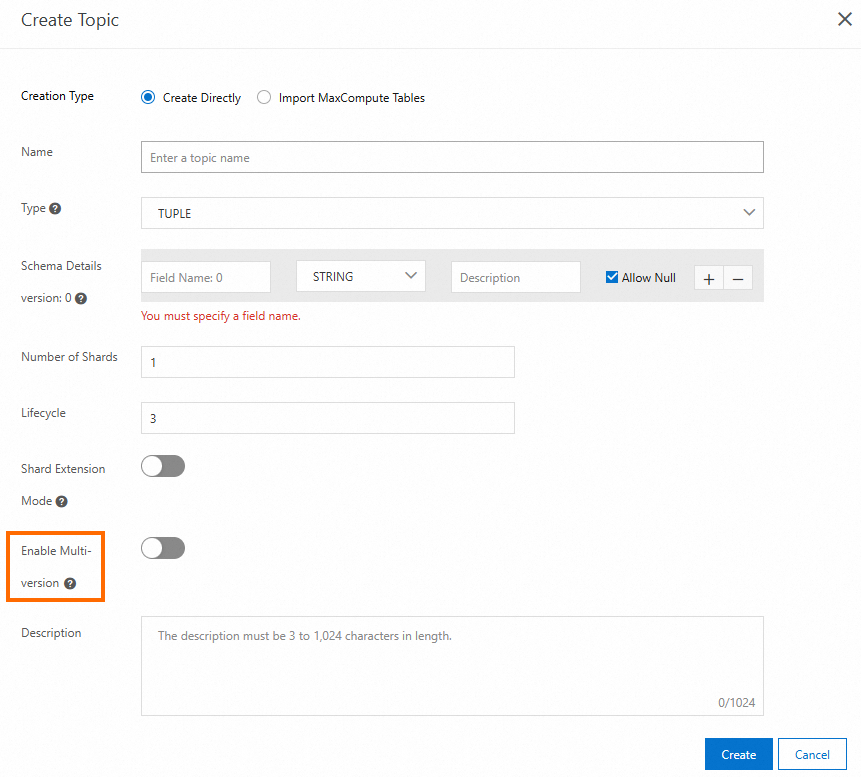The height and width of the screenshot is (777, 861).
Task: Focus the Field Name input box
Action: click(x=206, y=278)
